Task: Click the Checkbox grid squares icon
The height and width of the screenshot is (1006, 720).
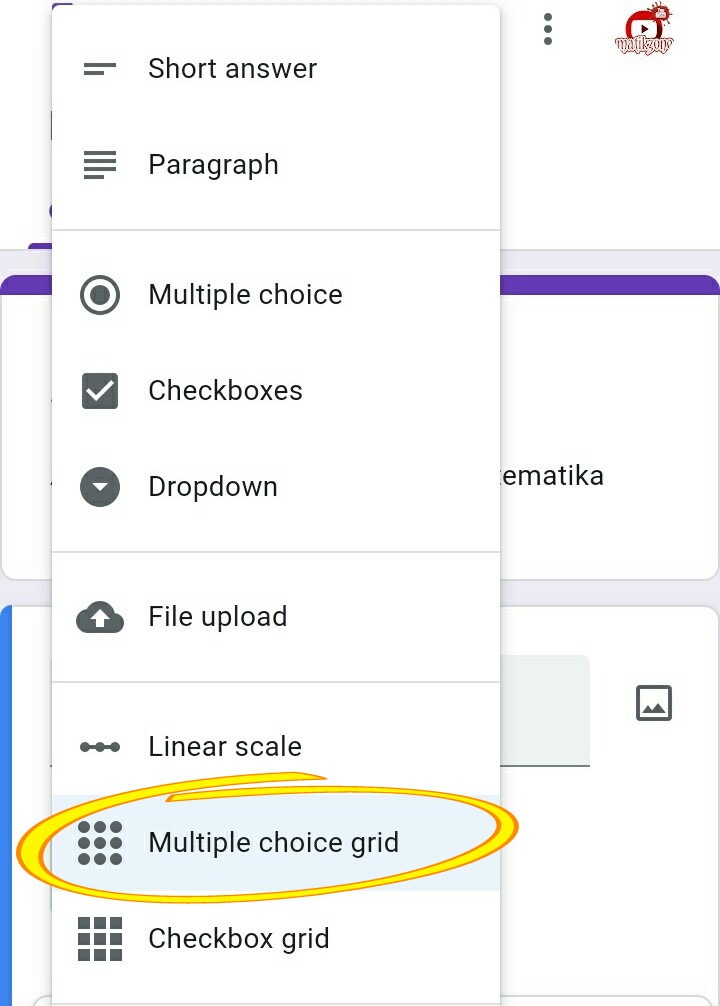Action: (100, 939)
